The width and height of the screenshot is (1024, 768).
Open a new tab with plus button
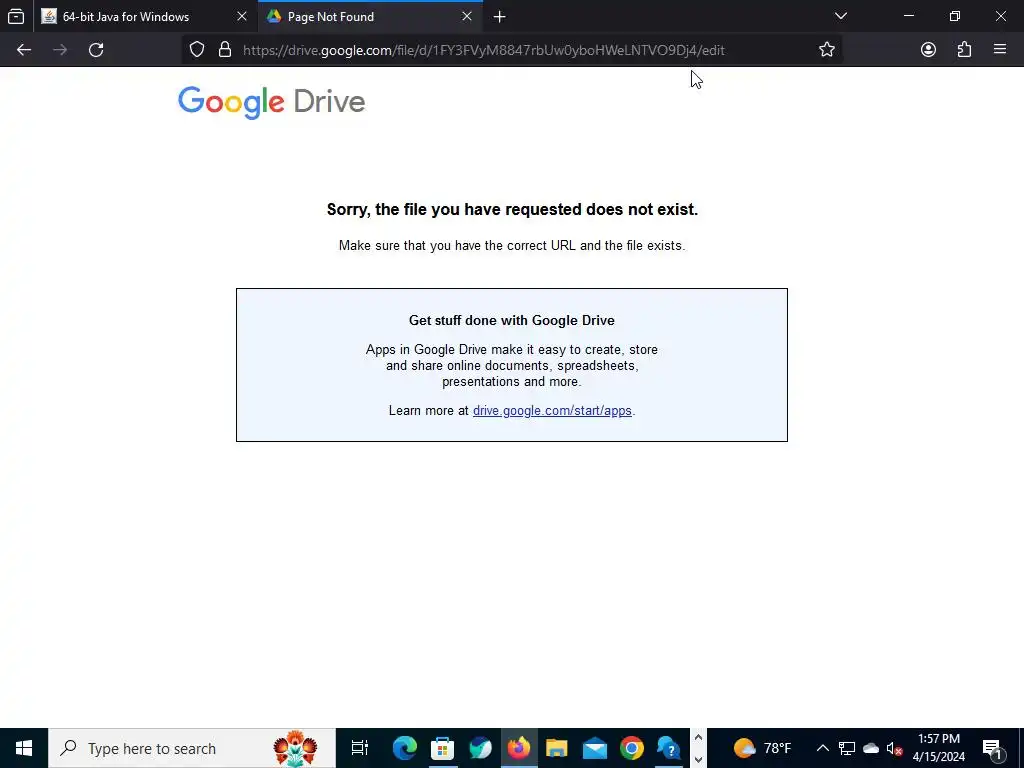(x=500, y=17)
